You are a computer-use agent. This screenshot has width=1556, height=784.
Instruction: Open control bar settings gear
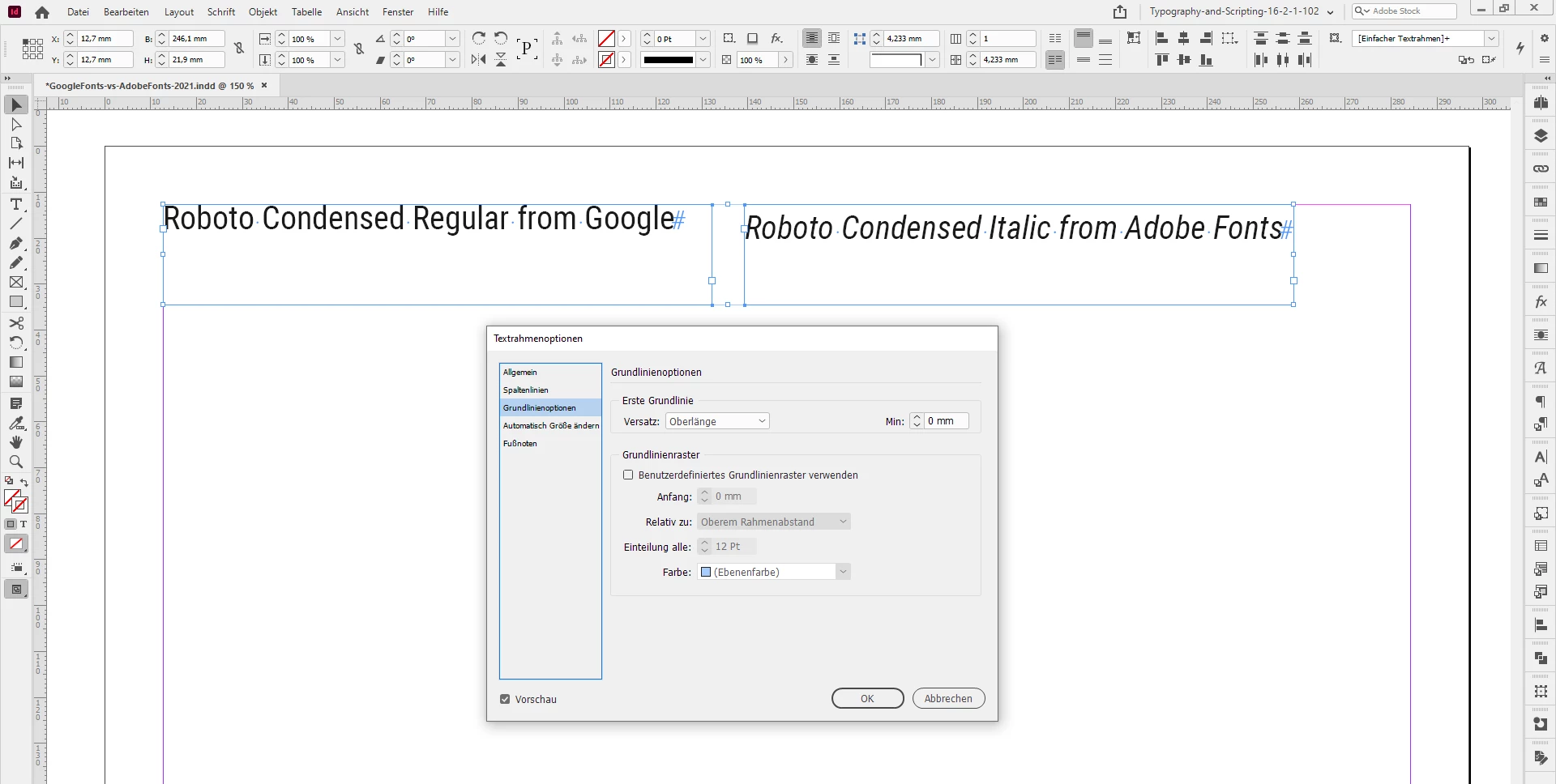pyautogui.click(x=1544, y=38)
